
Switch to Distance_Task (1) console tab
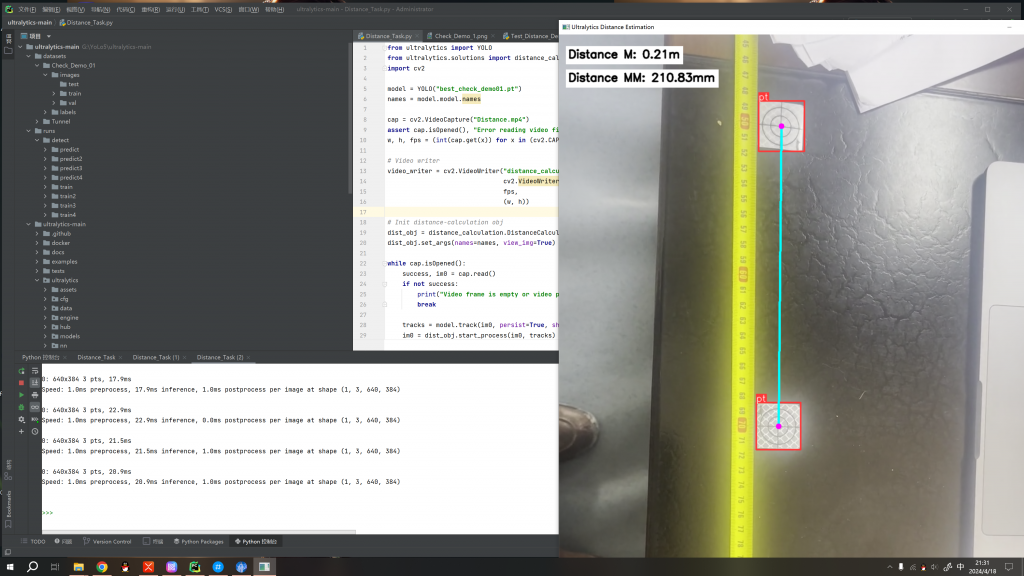click(x=156, y=357)
